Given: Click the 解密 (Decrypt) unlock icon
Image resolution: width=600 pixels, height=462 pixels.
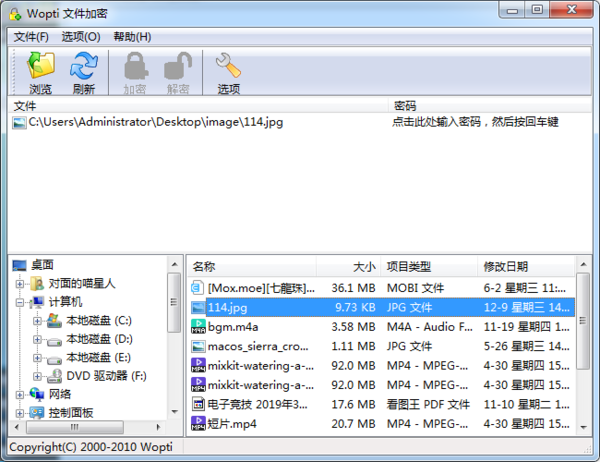Looking at the screenshot, I should point(178,67).
